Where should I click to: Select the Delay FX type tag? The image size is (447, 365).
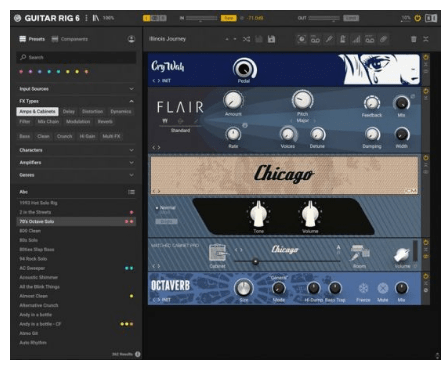[x=69, y=111]
